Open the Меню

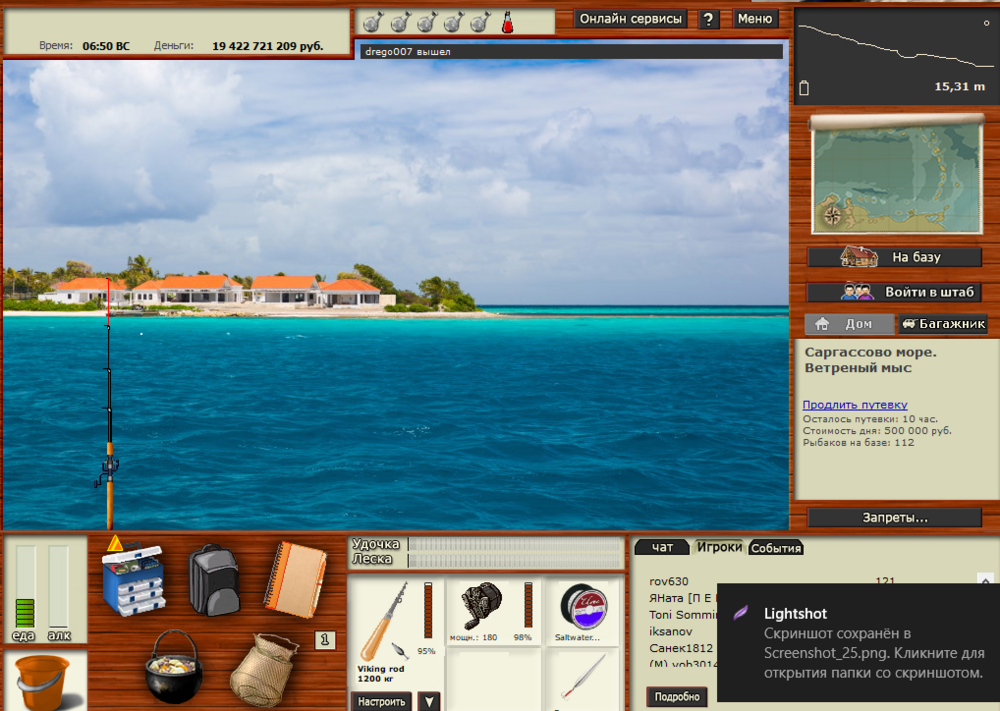click(756, 18)
